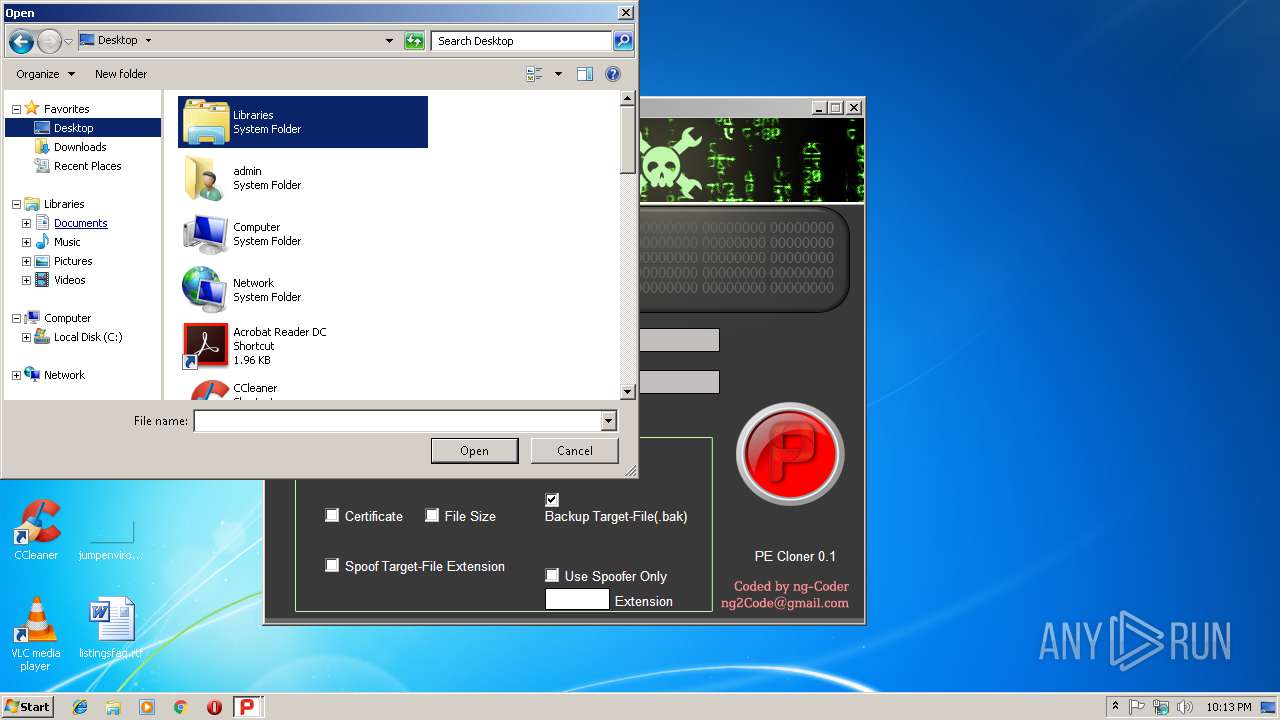Select the jumpenviro desktop file
The height and width of the screenshot is (720, 1280).
tap(111, 540)
